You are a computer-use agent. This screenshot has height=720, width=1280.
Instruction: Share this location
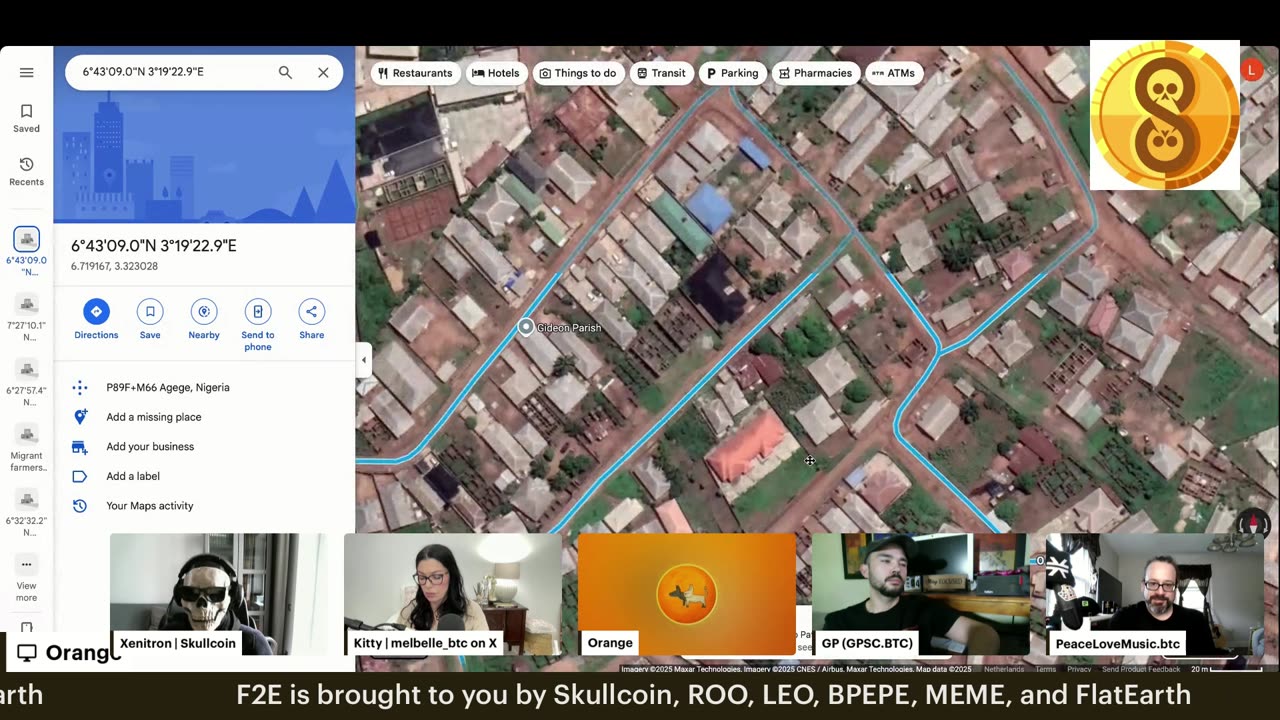coord(312,320)
